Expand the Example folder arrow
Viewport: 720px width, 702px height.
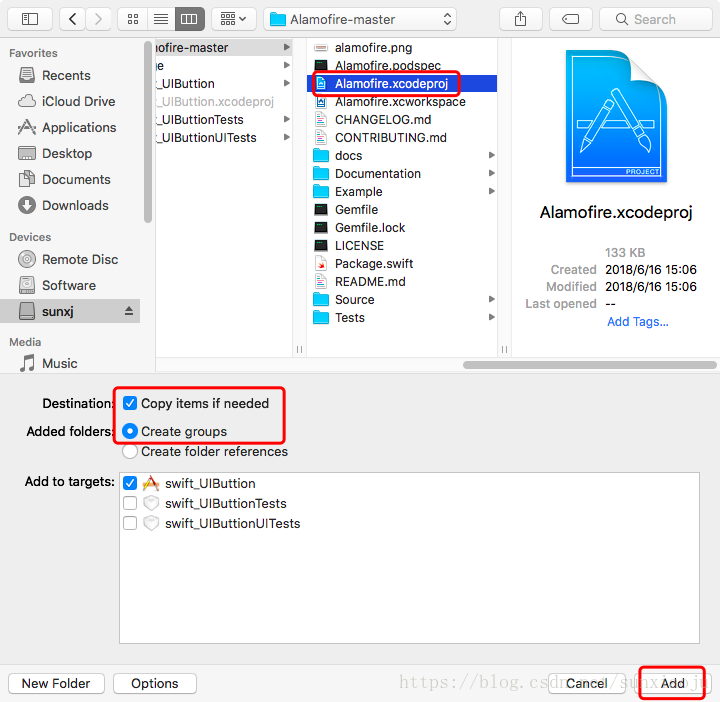coord(491,191)
